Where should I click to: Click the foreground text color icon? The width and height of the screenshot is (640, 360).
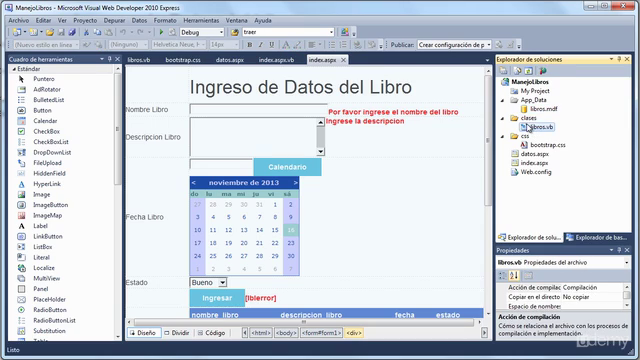286,45
